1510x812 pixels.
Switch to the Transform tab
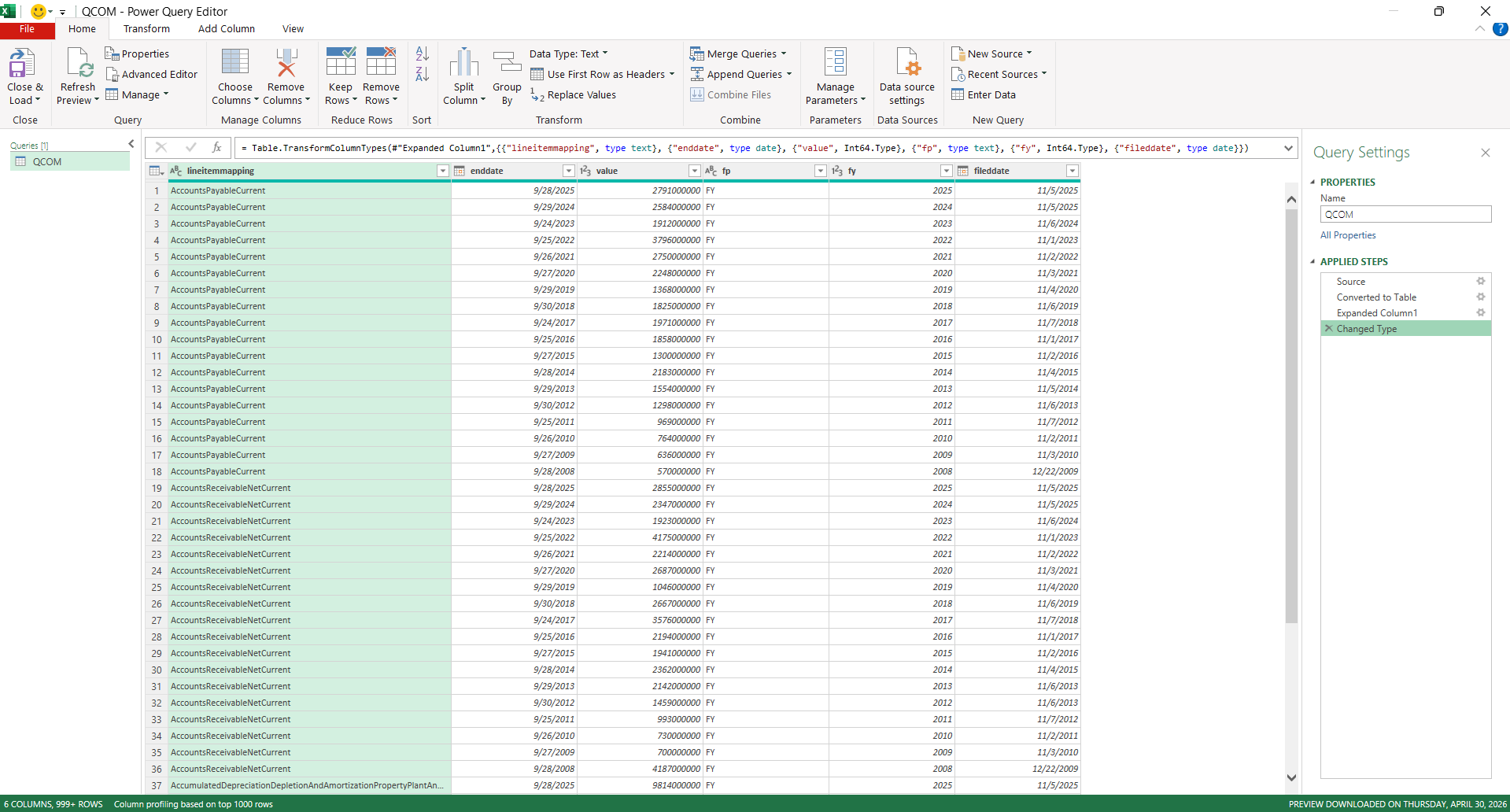(146, 29)
